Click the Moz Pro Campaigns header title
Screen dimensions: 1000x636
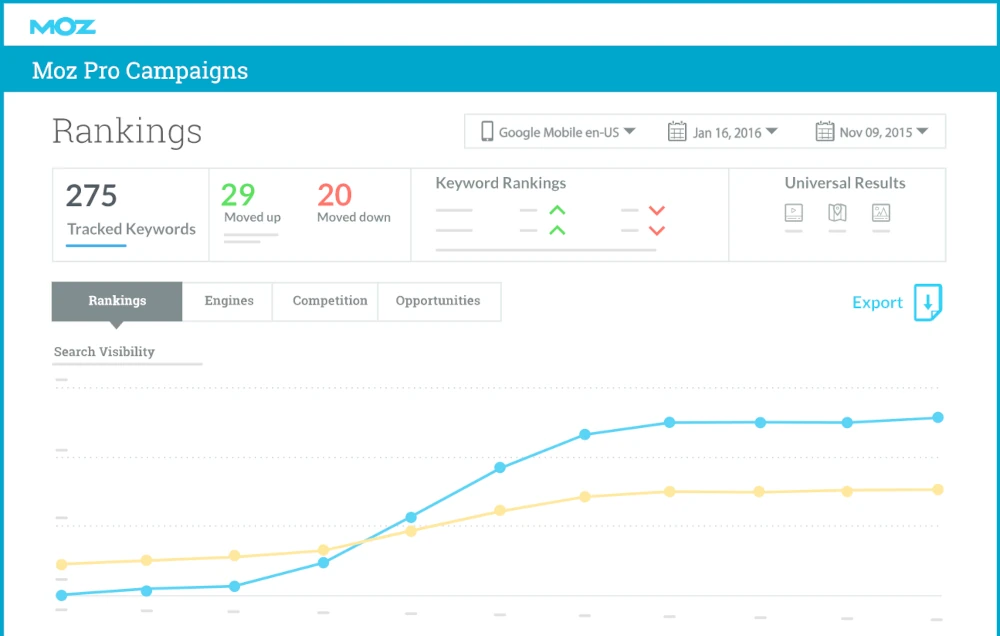(140, 70)
